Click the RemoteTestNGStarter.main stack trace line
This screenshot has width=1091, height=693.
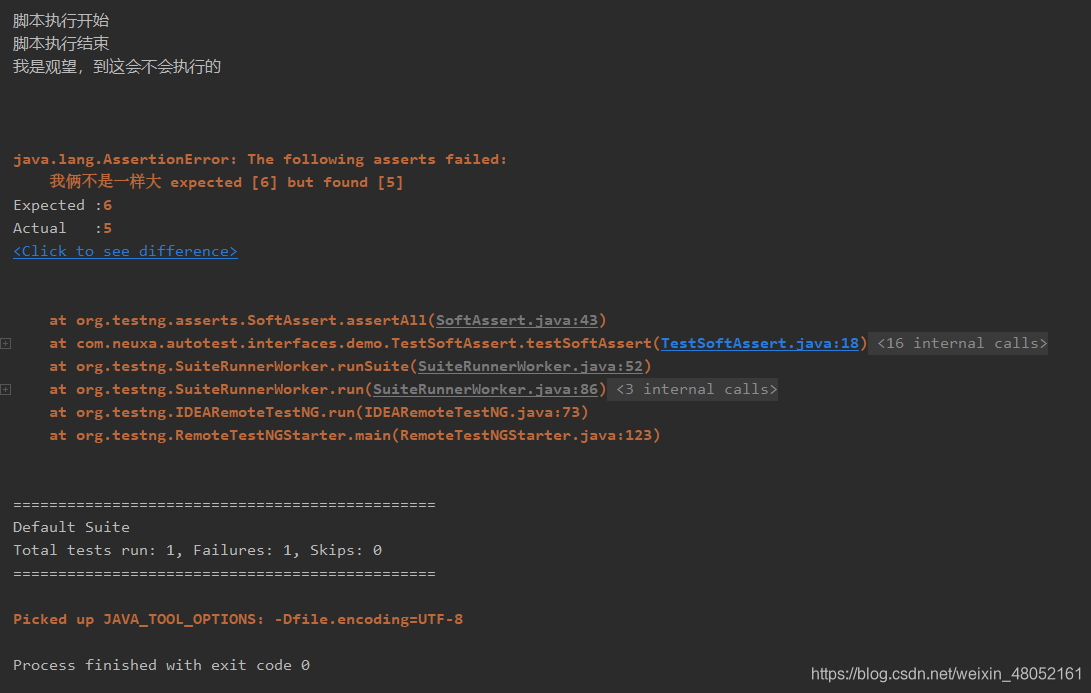point(355,435)
